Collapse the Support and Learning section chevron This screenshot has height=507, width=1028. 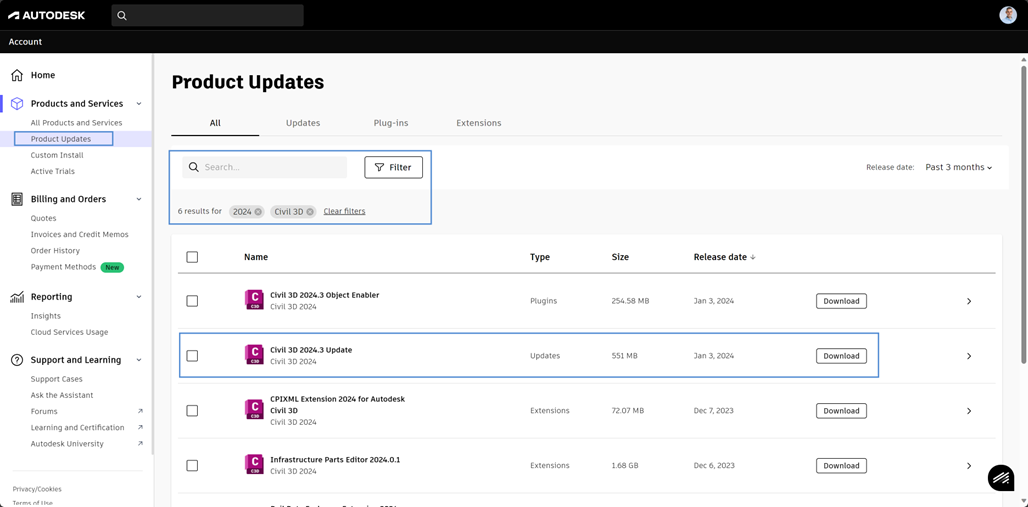click(139, 360)
